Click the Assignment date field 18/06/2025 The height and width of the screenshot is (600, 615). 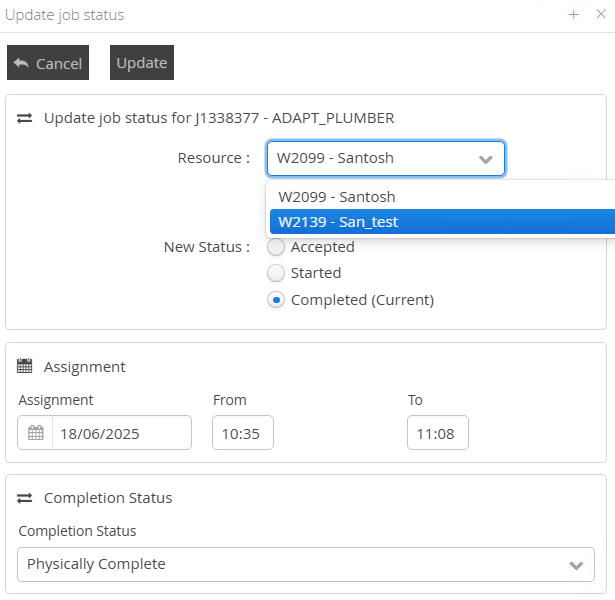tap(120, 433)
